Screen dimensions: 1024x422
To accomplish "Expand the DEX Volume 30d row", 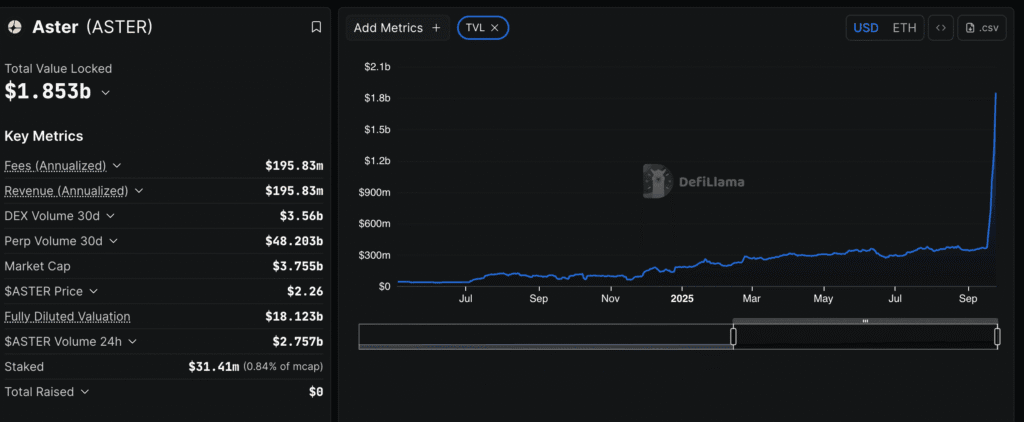I will (110, 216).
